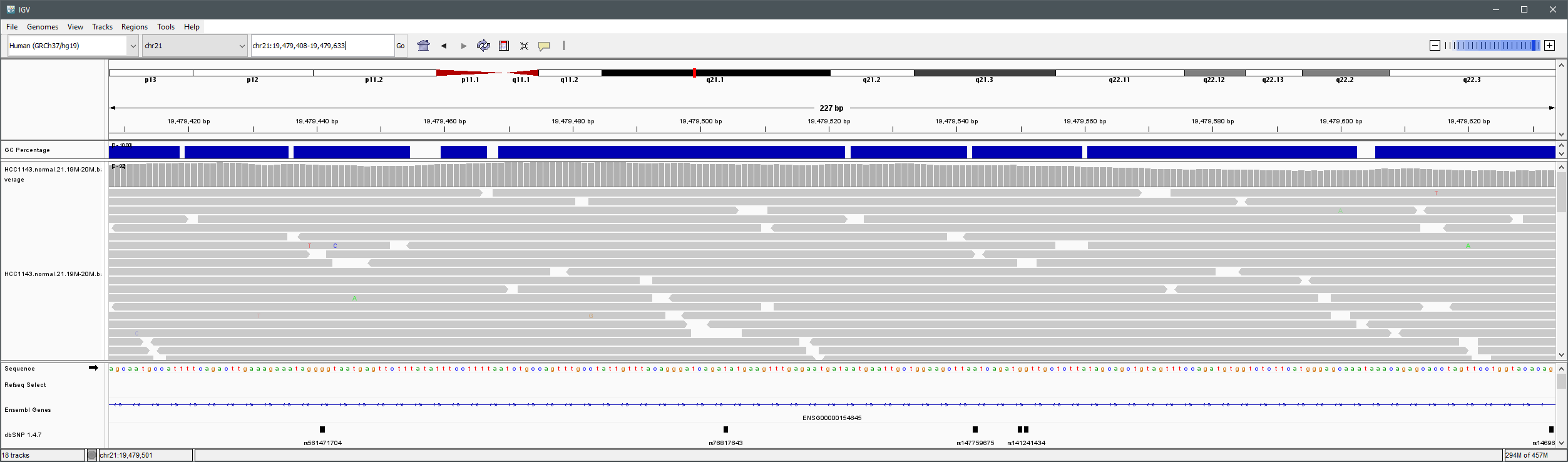Click the locus coordinates input field
Image resolution: width=1568 pixels, height=462 pixels.
click(322, 46)
